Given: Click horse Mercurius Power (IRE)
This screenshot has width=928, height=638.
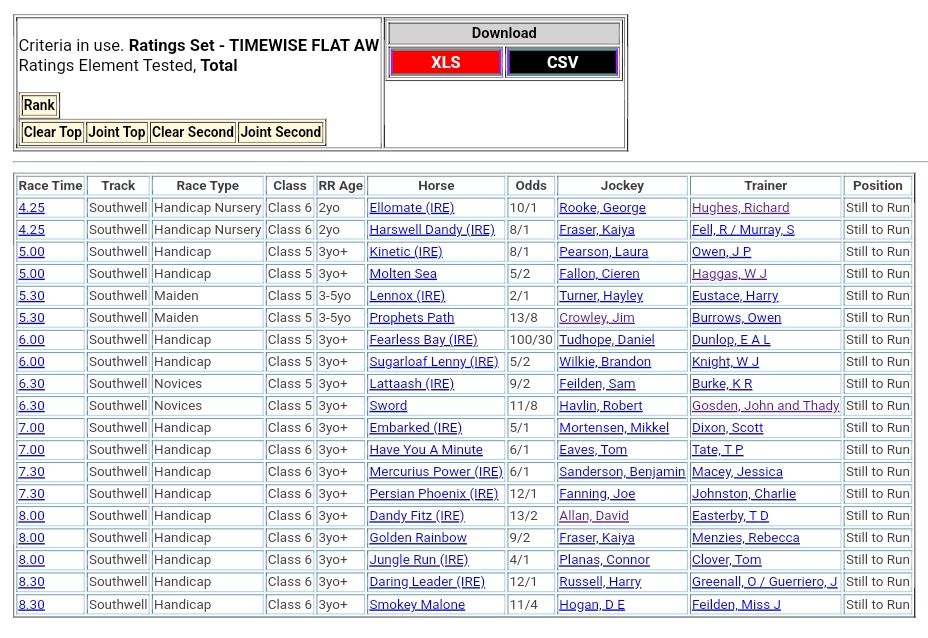Looking at the screenshot, I should point(436,472).
